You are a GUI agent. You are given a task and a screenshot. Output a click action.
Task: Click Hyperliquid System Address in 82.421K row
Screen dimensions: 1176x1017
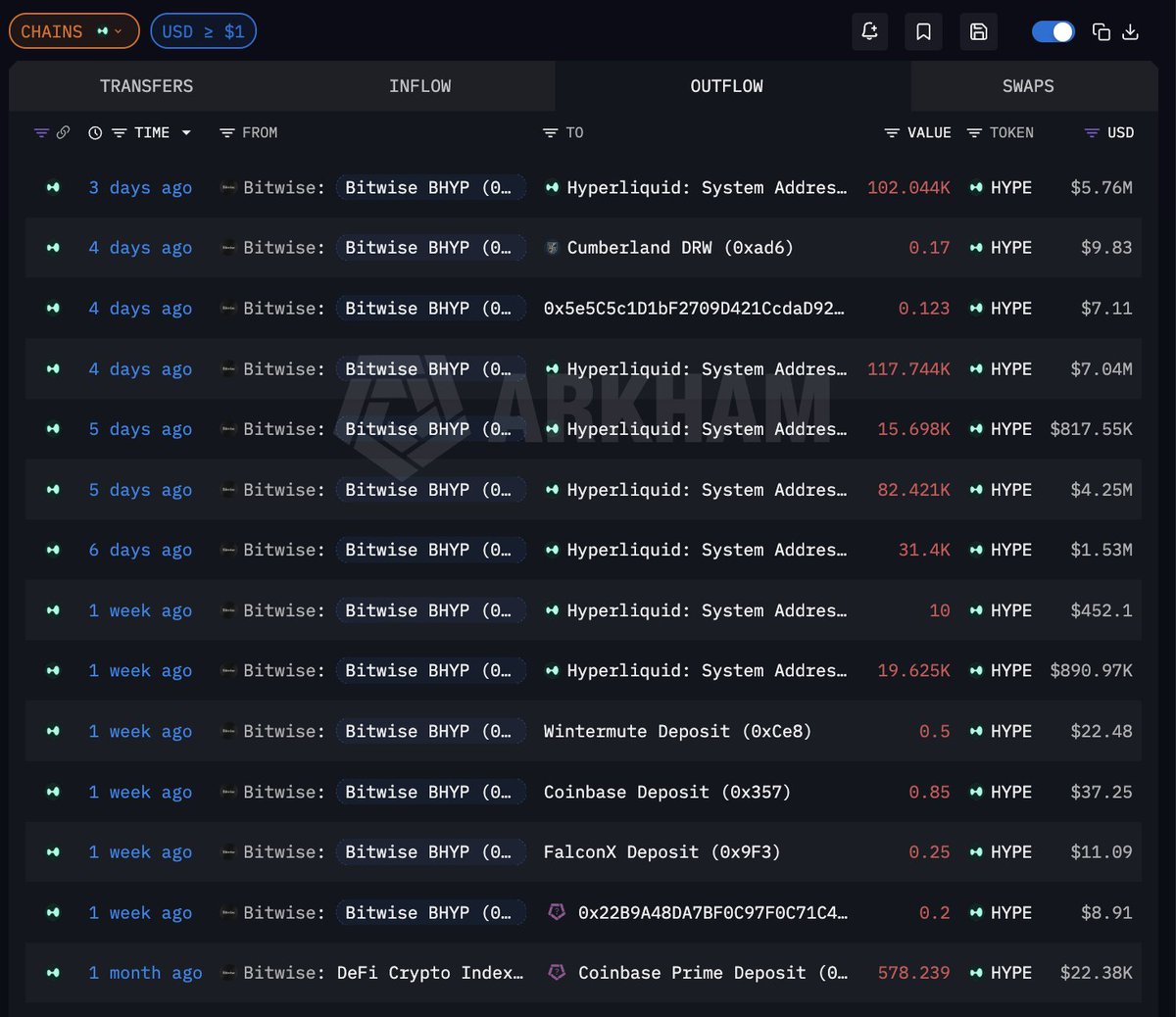pos(706,490)
